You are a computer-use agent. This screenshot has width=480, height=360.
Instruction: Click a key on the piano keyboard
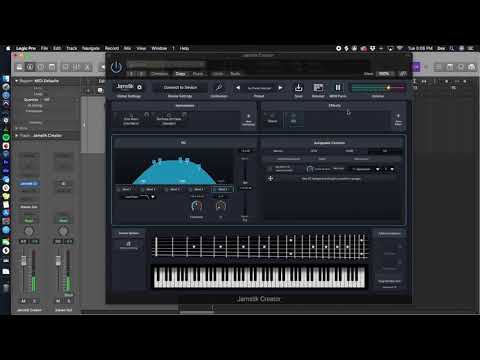(259, 277)
